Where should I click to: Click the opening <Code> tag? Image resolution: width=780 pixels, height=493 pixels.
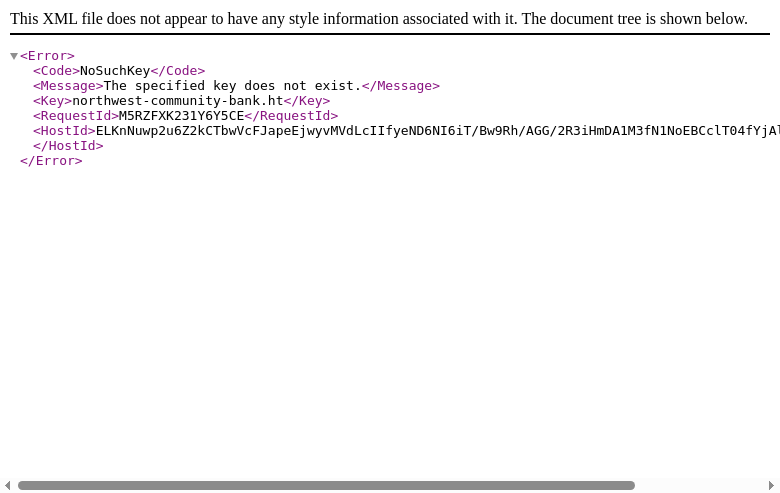[56, 71]
